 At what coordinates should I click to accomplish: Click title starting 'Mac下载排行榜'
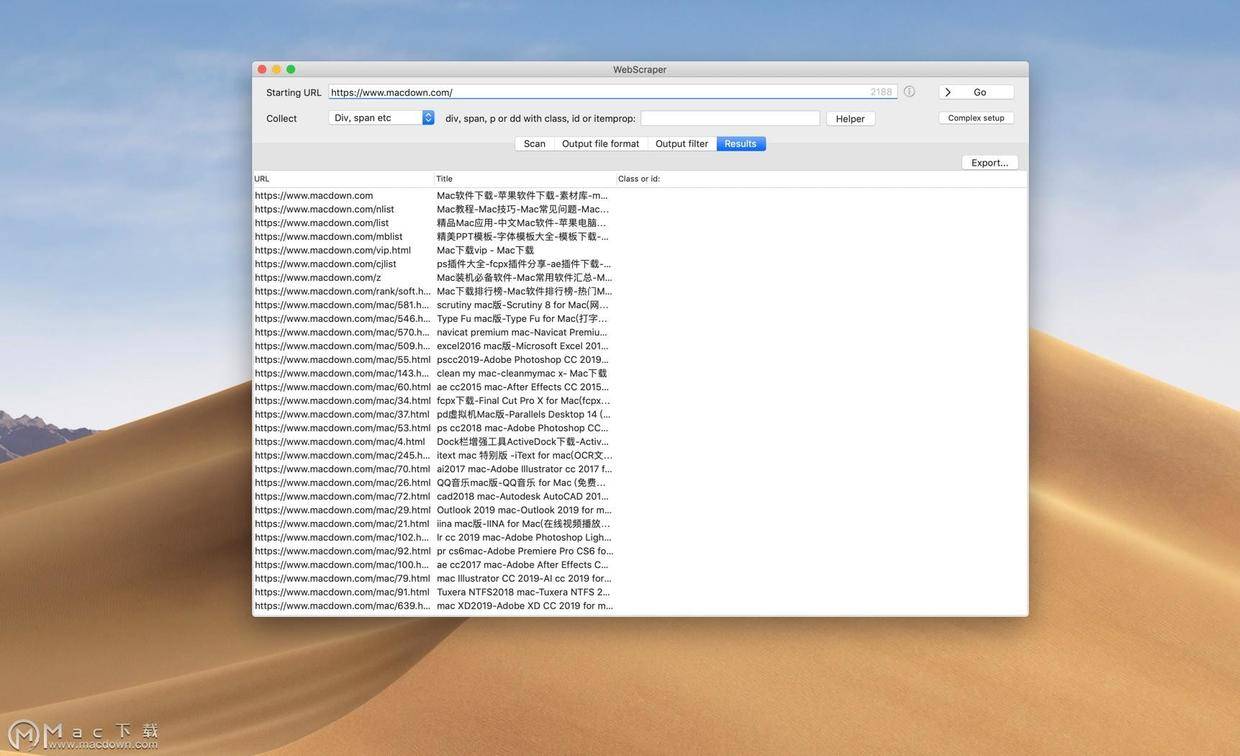coord(524,291)
